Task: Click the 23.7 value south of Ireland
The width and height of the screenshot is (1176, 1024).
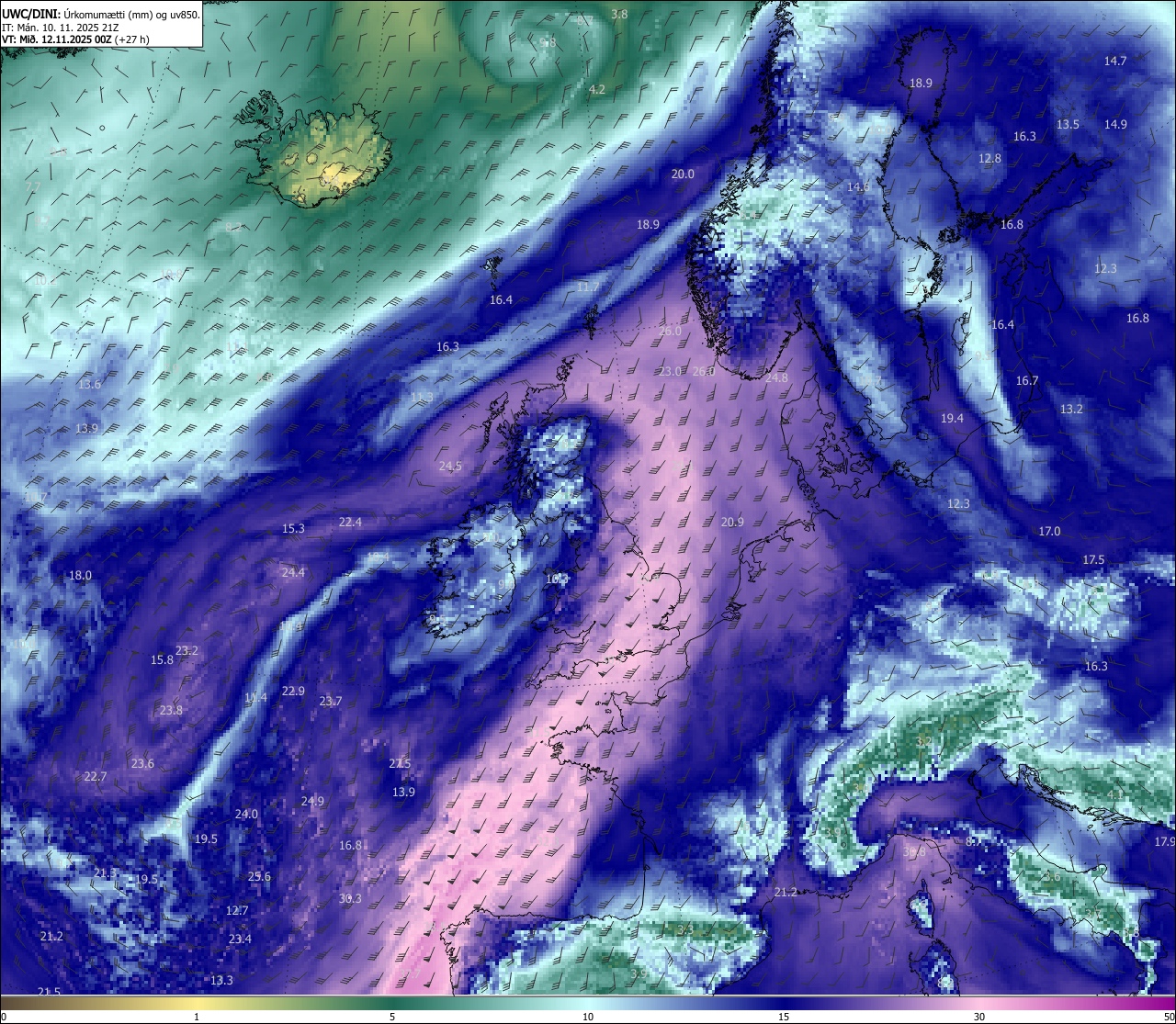Action: click(331, 701)
